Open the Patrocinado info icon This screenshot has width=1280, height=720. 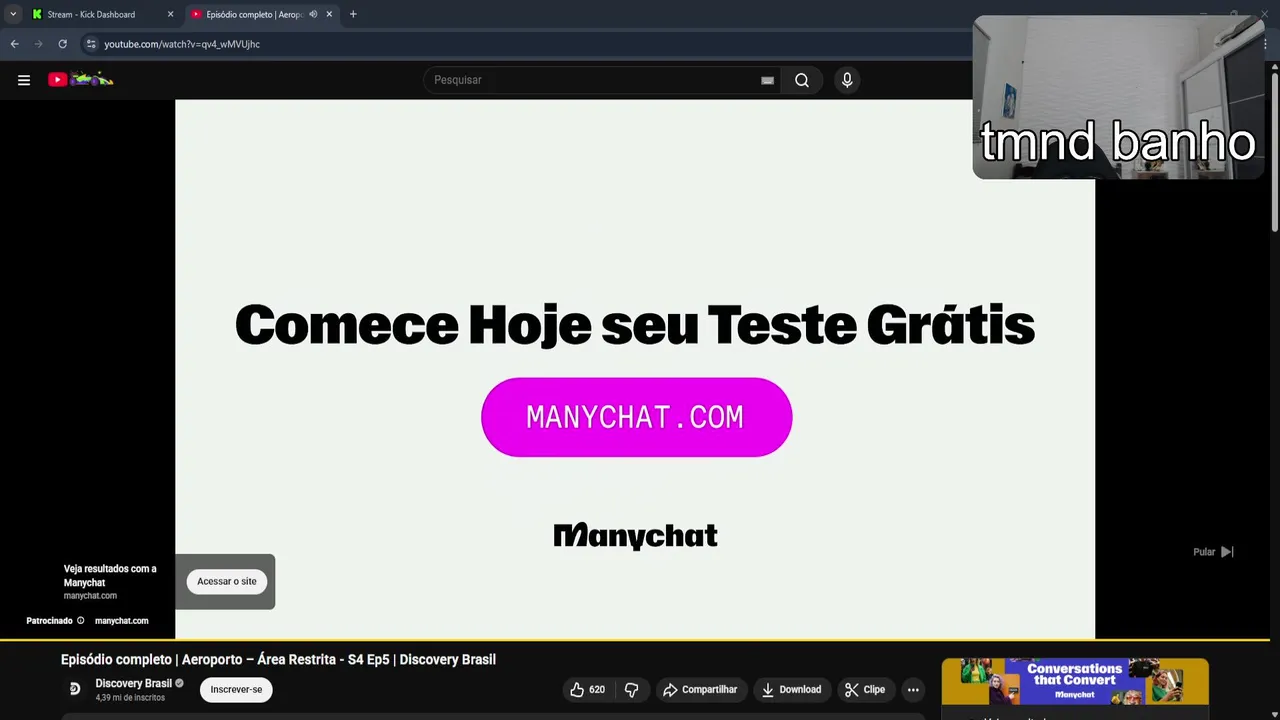(x=80, y=621)
